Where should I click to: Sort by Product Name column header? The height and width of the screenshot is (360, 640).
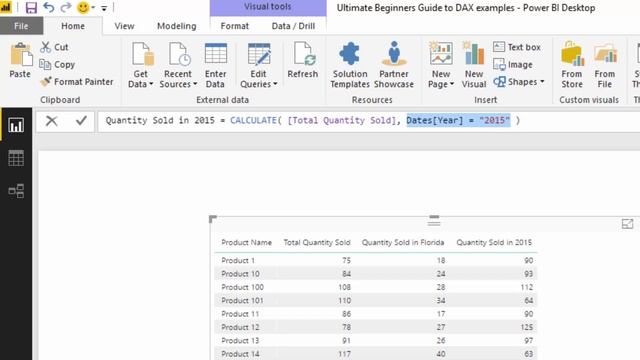point(246,242)
